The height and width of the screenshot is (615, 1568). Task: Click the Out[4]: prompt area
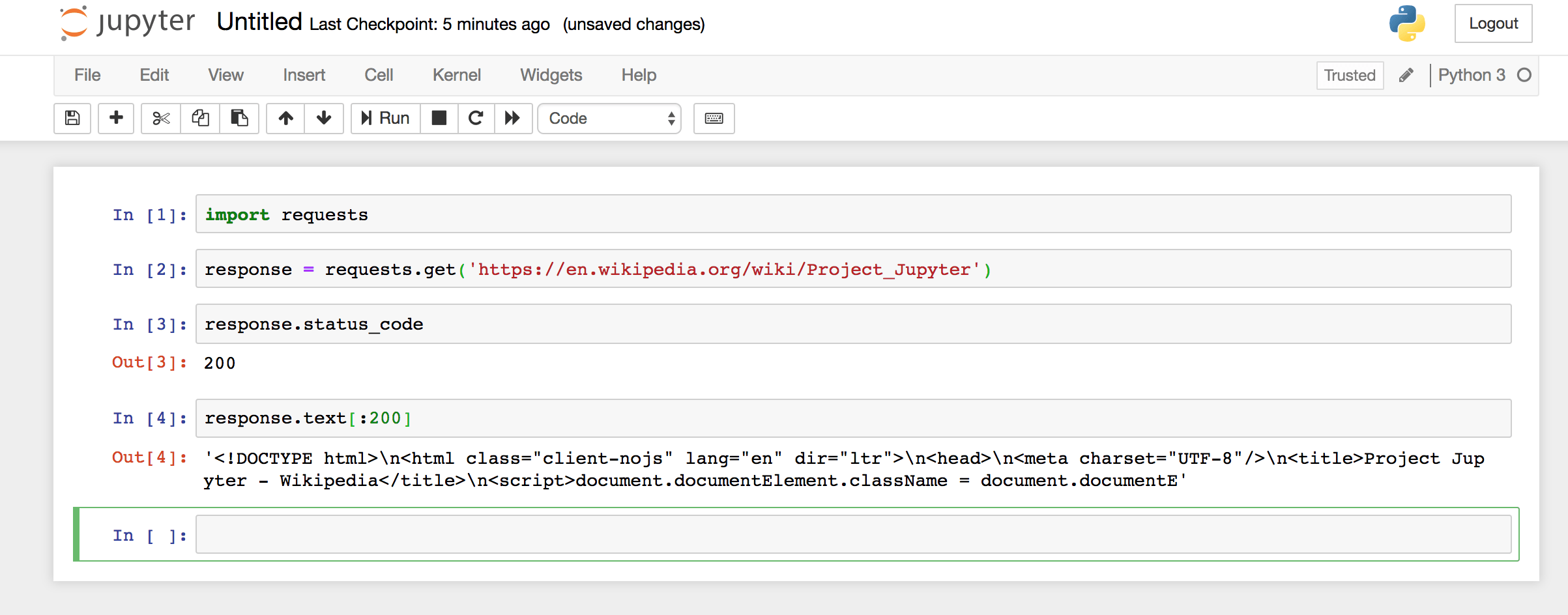[150, 457]
